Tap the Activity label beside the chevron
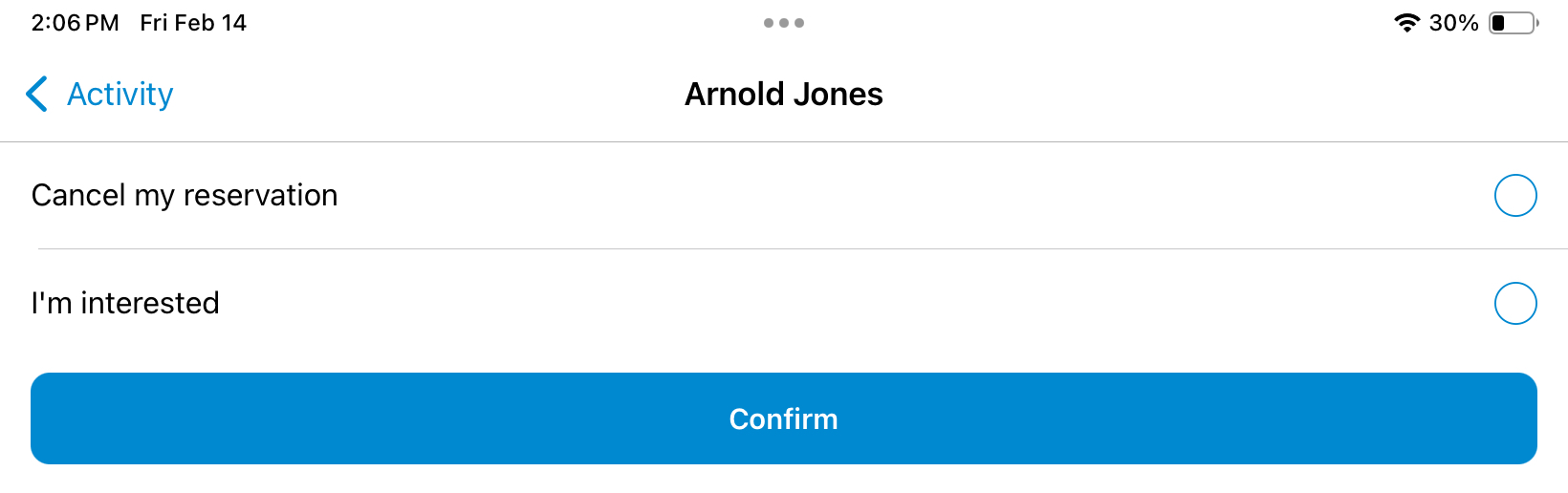 (x=120, y=94)
